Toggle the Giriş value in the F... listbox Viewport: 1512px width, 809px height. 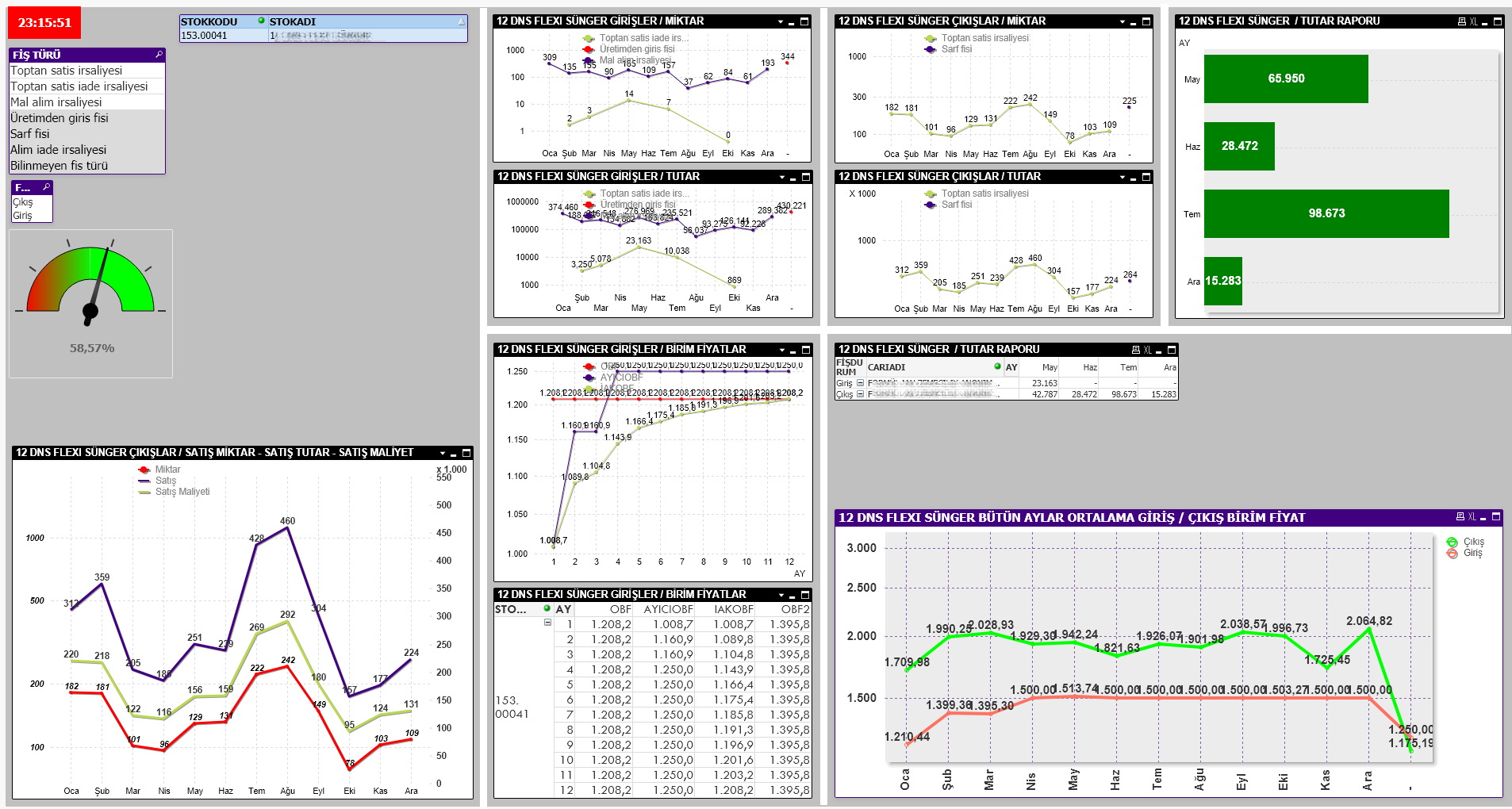(x=23, y=216)
